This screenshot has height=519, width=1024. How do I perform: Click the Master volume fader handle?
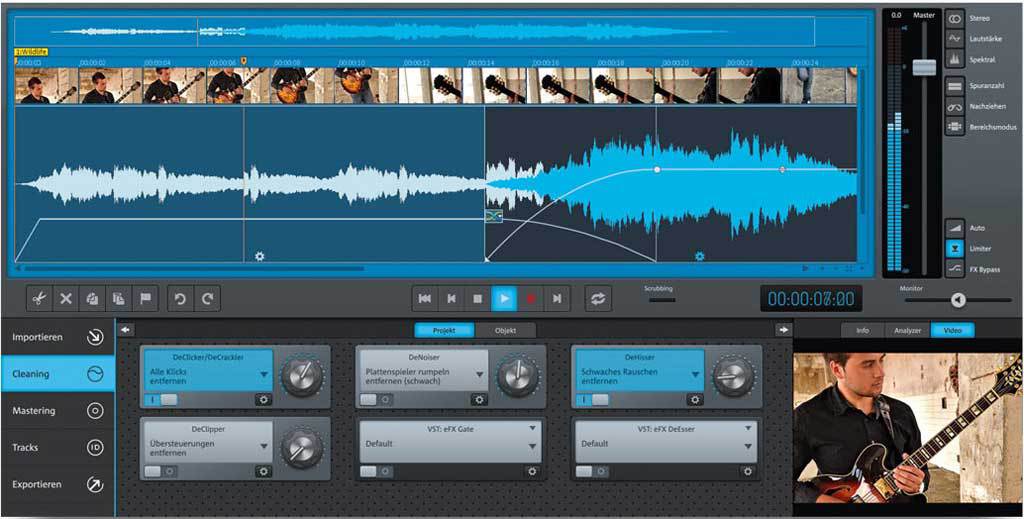click(x=924, y=67)
